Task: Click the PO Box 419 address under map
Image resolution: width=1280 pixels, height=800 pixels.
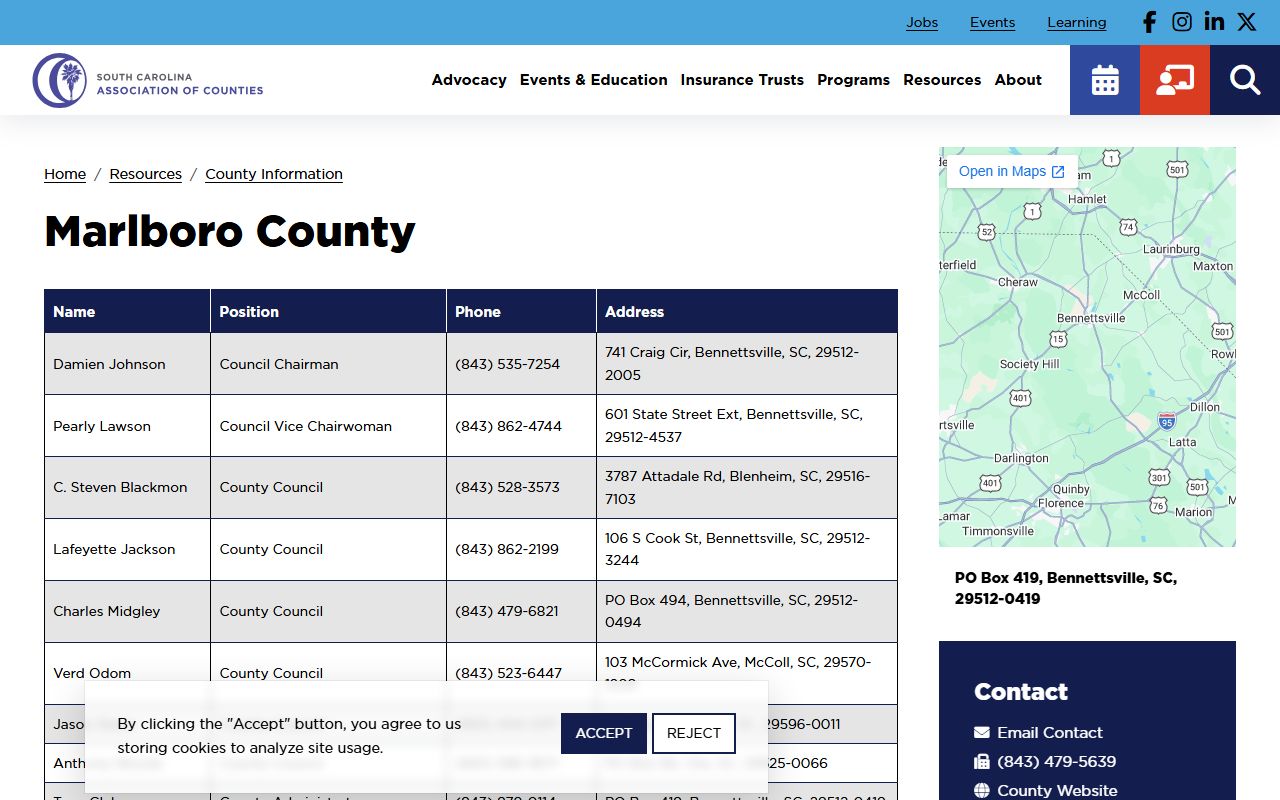Action: [1066, 588]
